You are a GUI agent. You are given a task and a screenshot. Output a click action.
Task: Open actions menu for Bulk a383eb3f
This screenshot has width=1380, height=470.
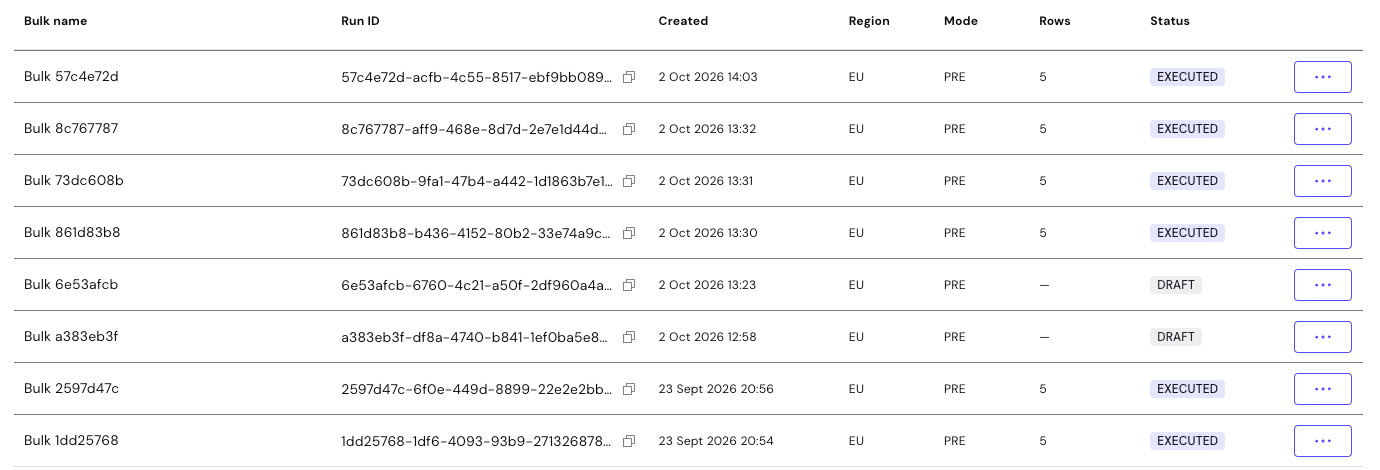coord(1322,337)
